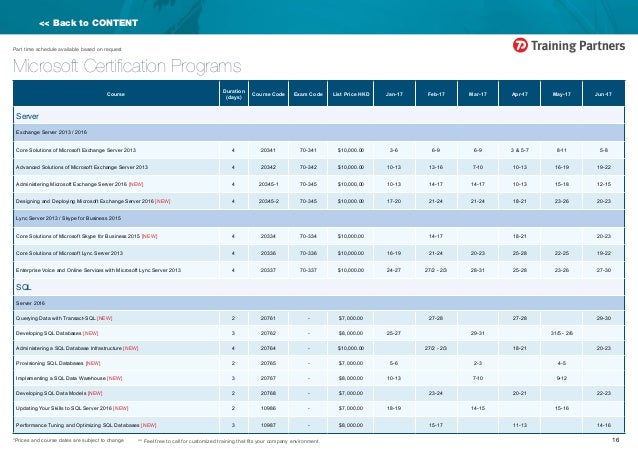
Task: Select the 'Developing SQL Data Models' course name
Action: point(59,393)
